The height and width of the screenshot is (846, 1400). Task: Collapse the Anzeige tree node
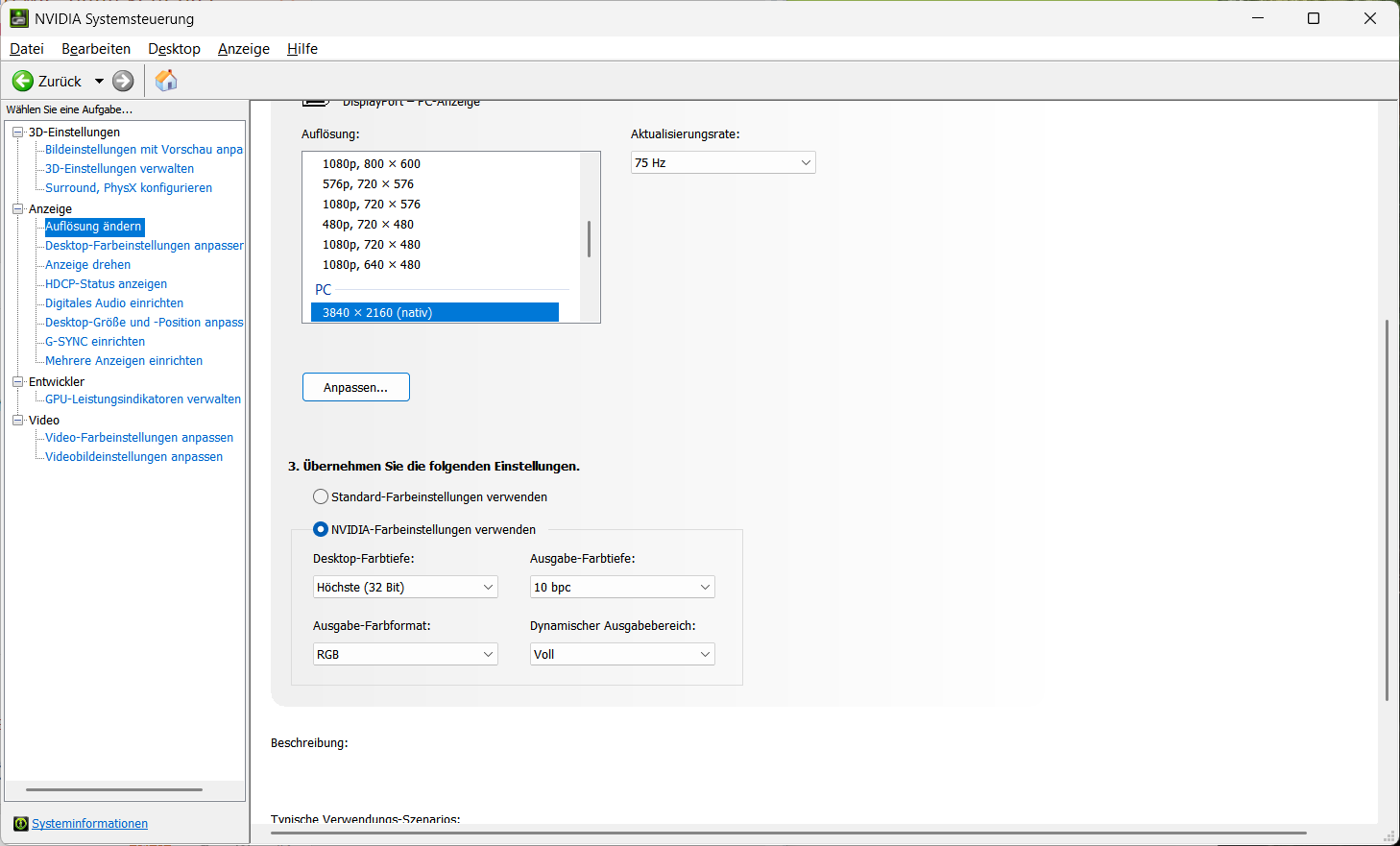(x=17, y=208)
